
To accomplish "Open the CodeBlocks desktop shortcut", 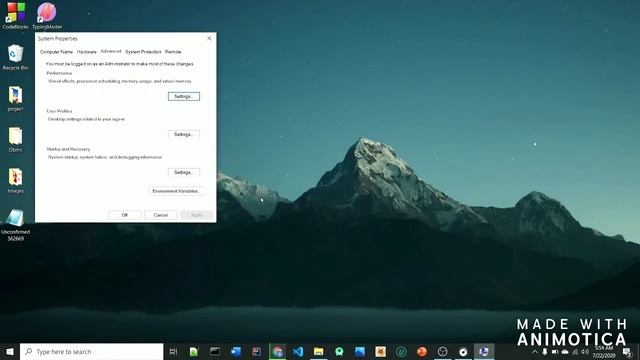I will [x=15, y=16].
